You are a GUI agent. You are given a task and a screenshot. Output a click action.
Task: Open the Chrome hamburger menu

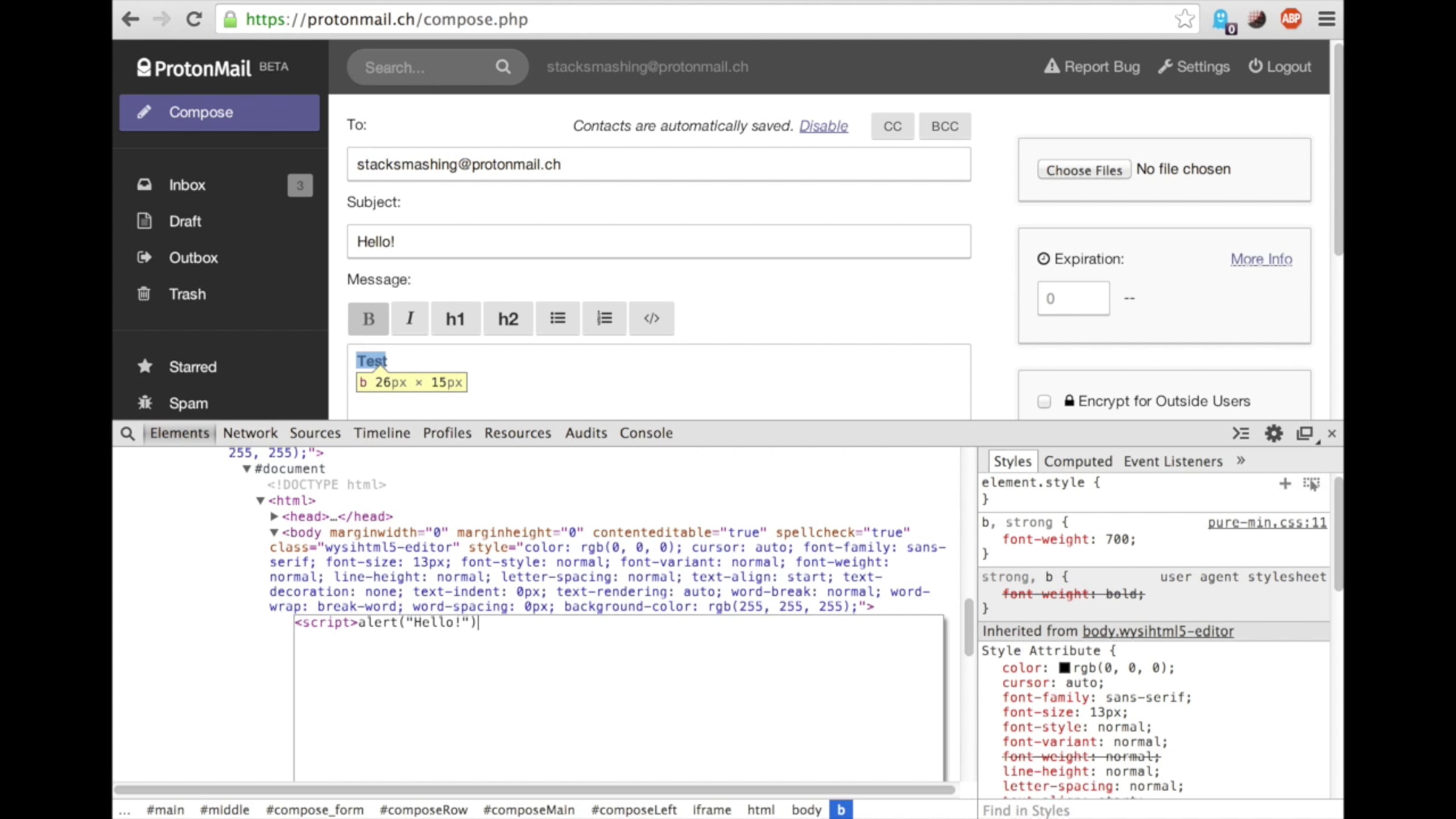coord(1327,19)
